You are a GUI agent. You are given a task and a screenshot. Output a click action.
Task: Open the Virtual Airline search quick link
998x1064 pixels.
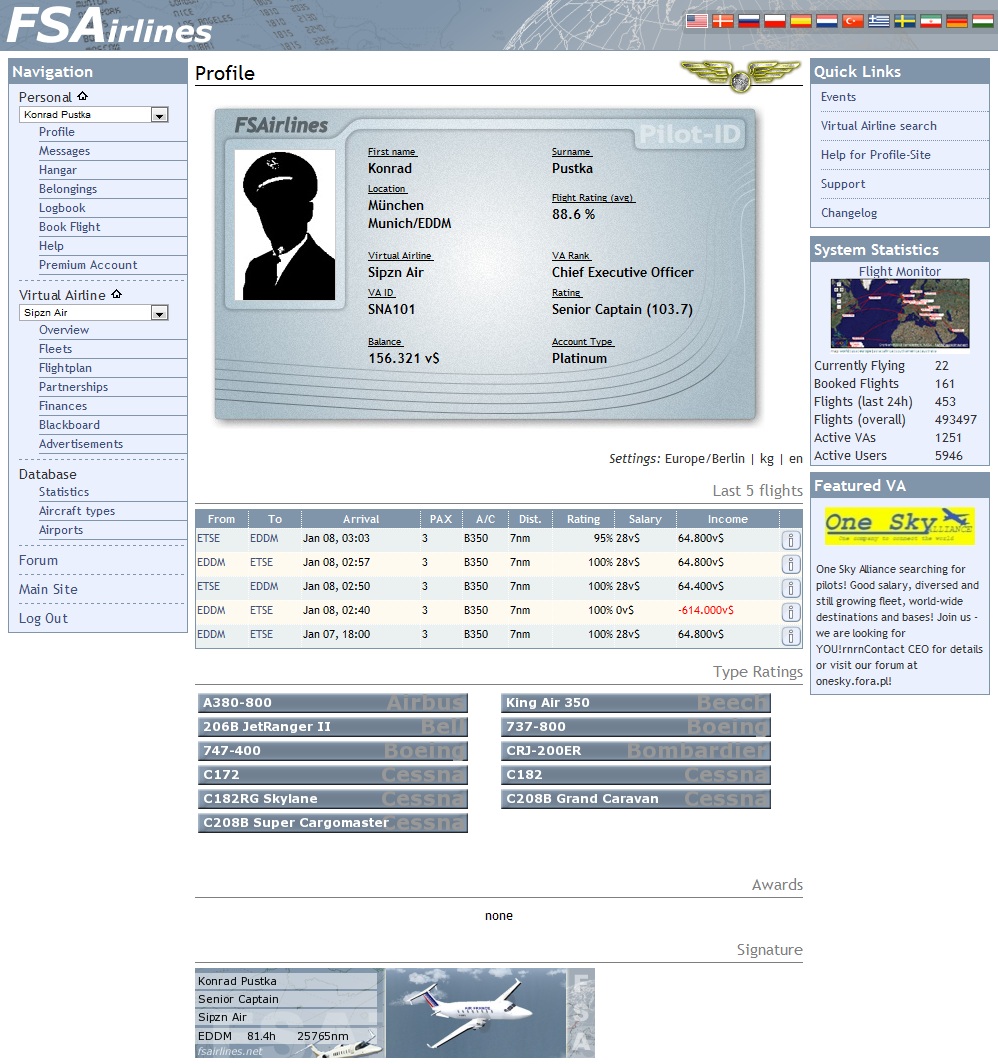878,126
